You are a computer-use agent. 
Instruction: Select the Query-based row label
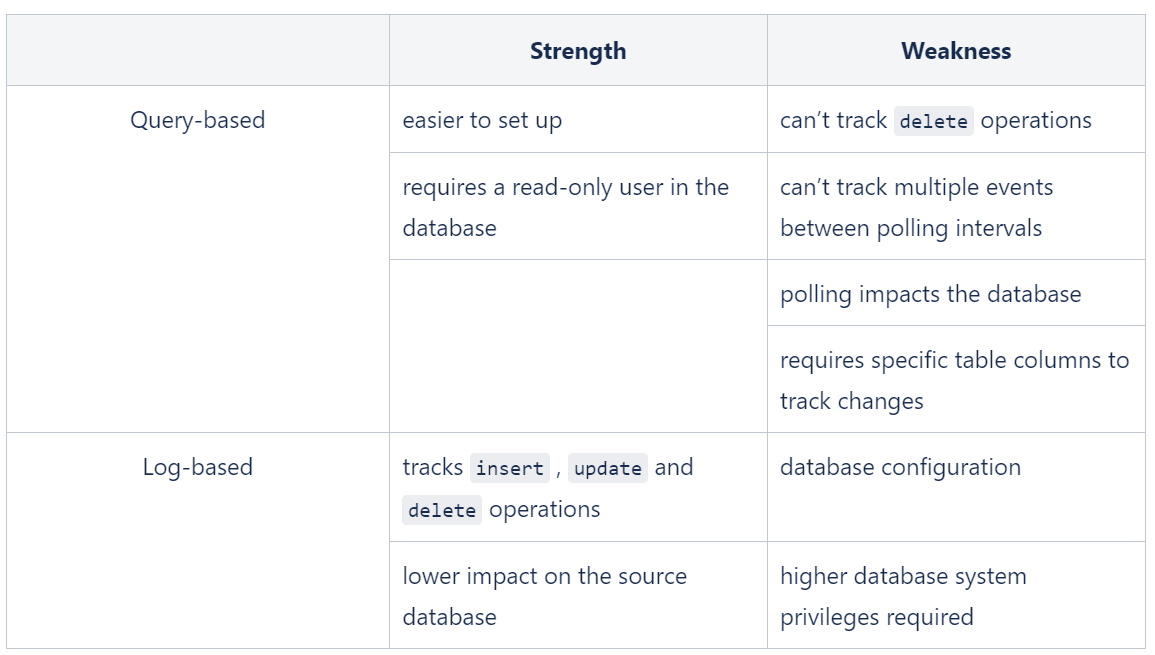point(197,120)
